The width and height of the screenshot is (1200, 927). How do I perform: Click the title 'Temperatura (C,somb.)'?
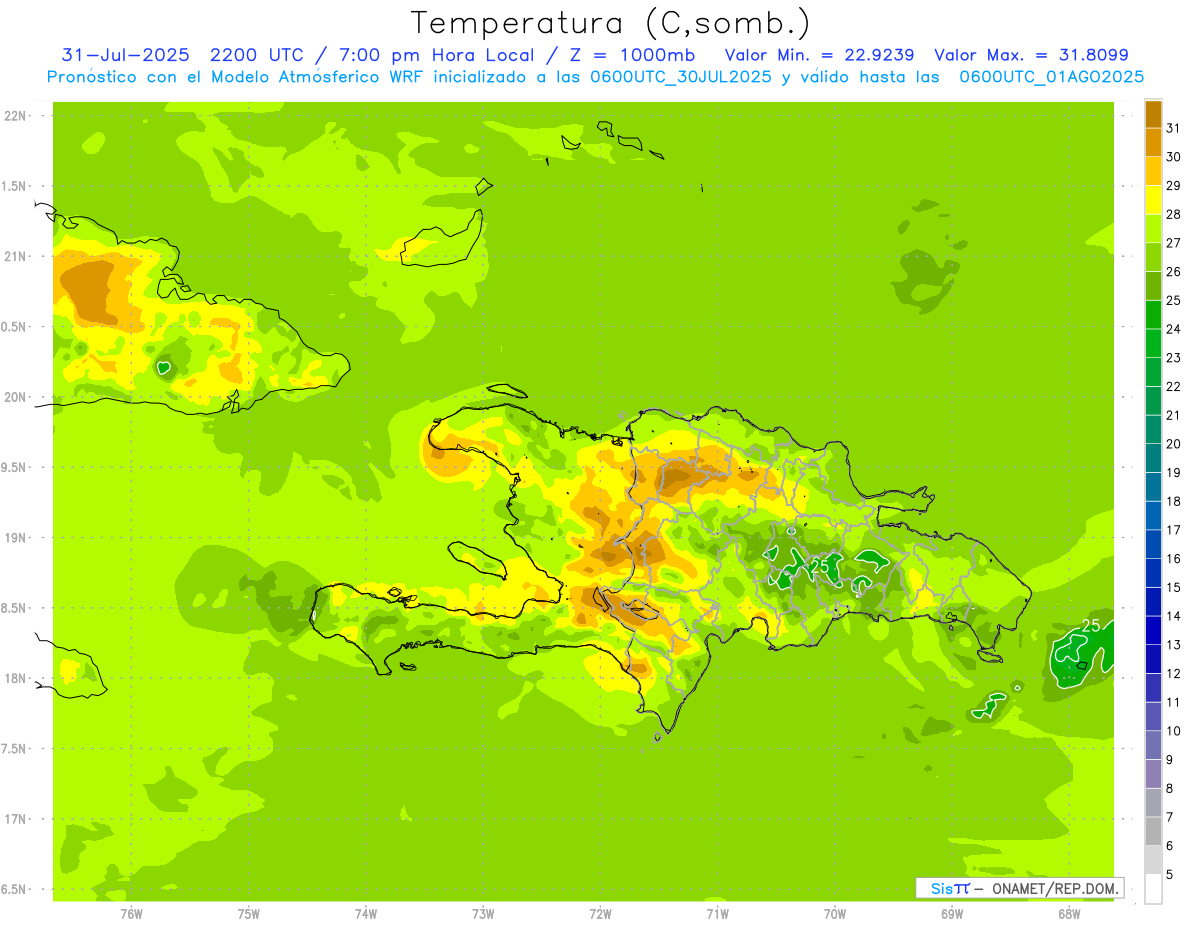pyautogui.click(x=611, y=23)
